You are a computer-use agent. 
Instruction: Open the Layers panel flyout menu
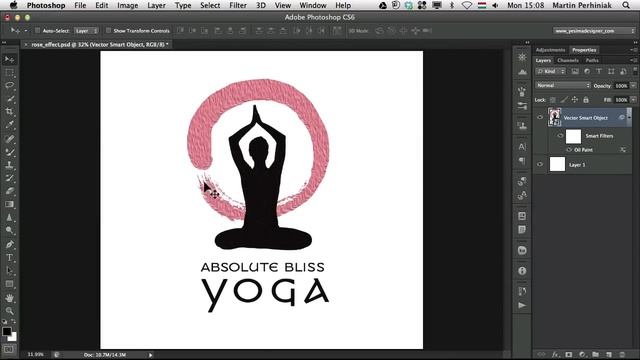[x=633, y=60]
